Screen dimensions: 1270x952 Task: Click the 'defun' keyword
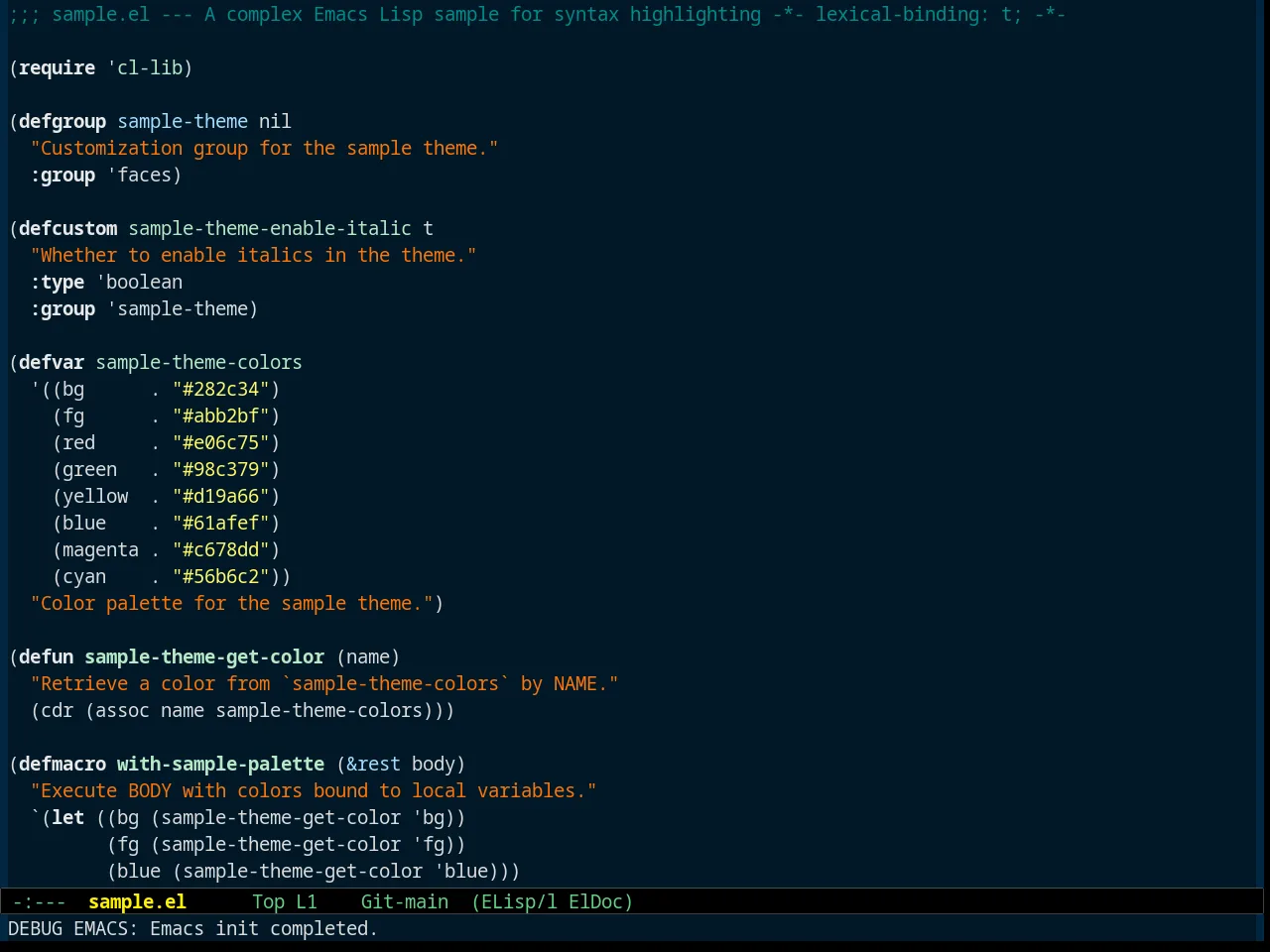pos(46,656)
